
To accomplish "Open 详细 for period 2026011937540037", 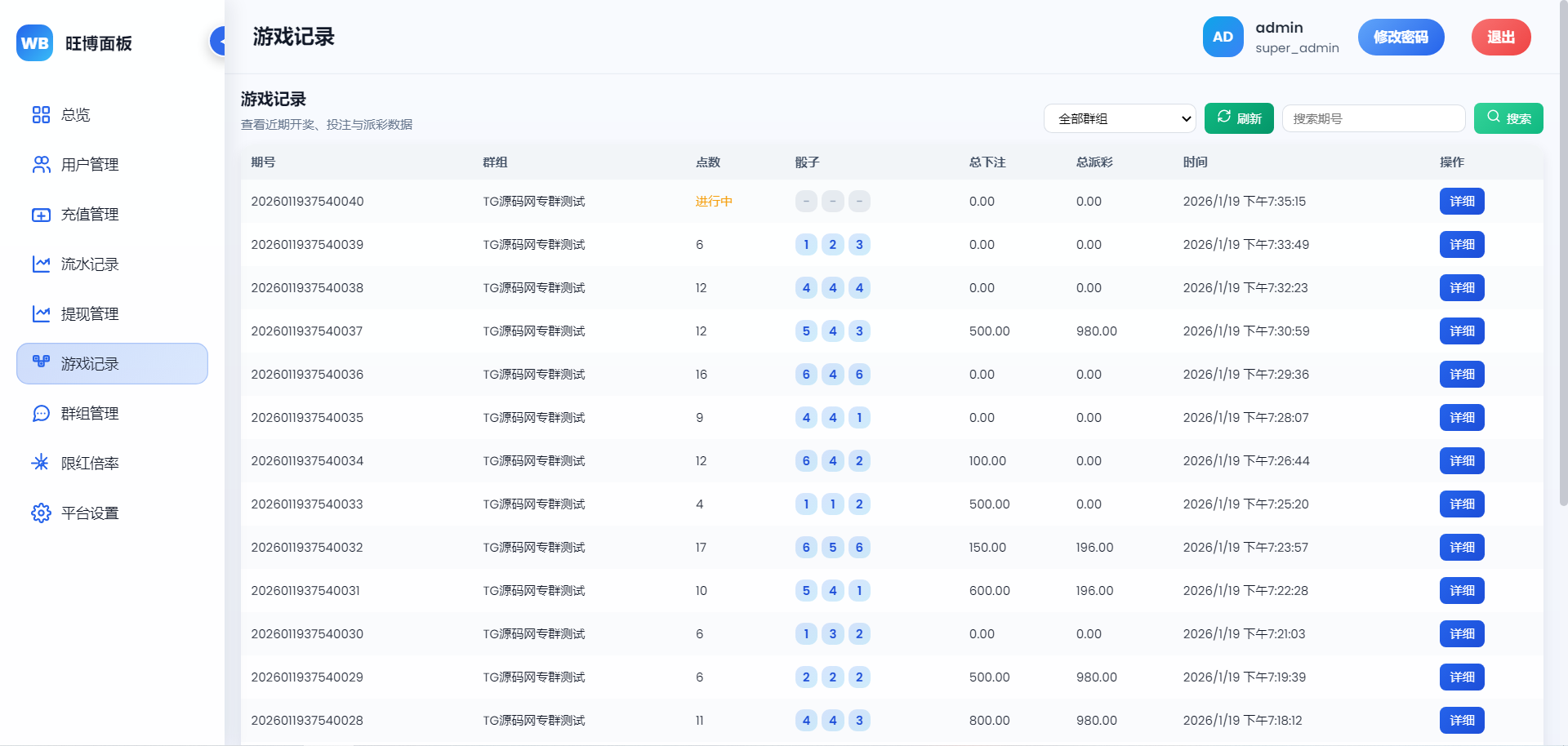I will click(x=1461, y=331).
